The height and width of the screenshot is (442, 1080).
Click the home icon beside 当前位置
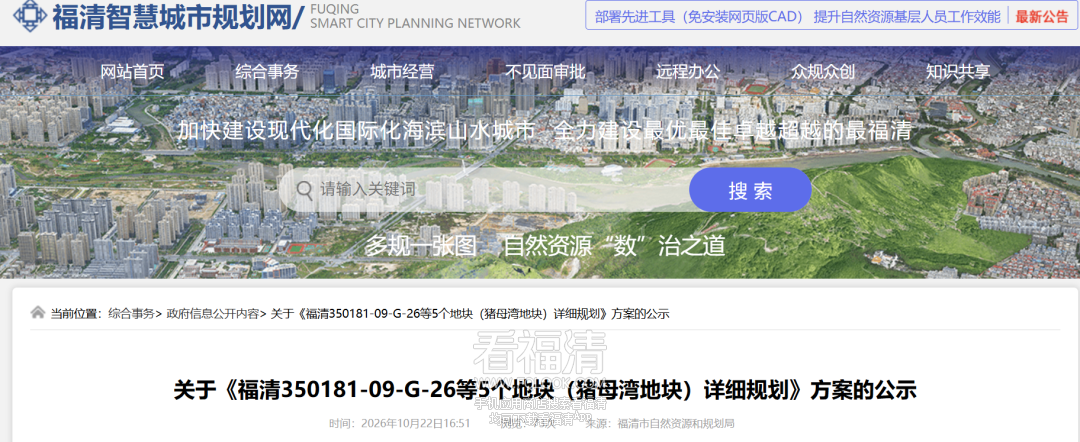38,313
